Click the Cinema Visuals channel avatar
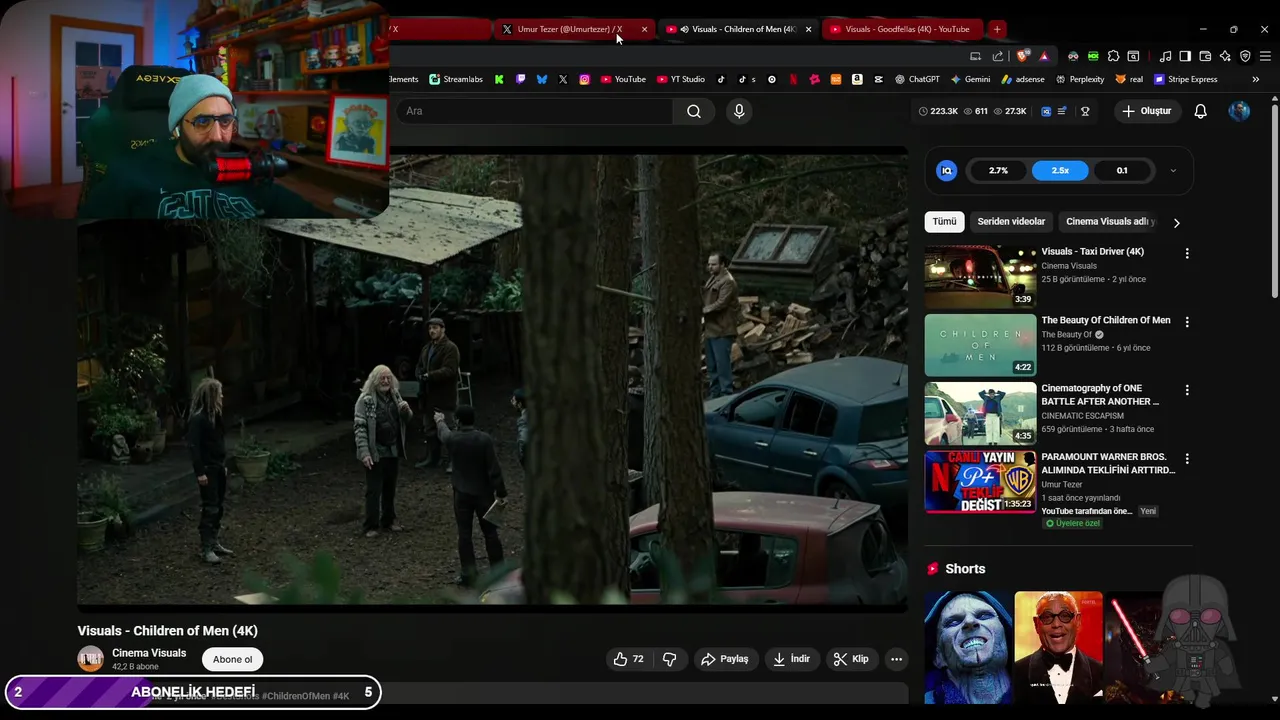 [91, 659]
